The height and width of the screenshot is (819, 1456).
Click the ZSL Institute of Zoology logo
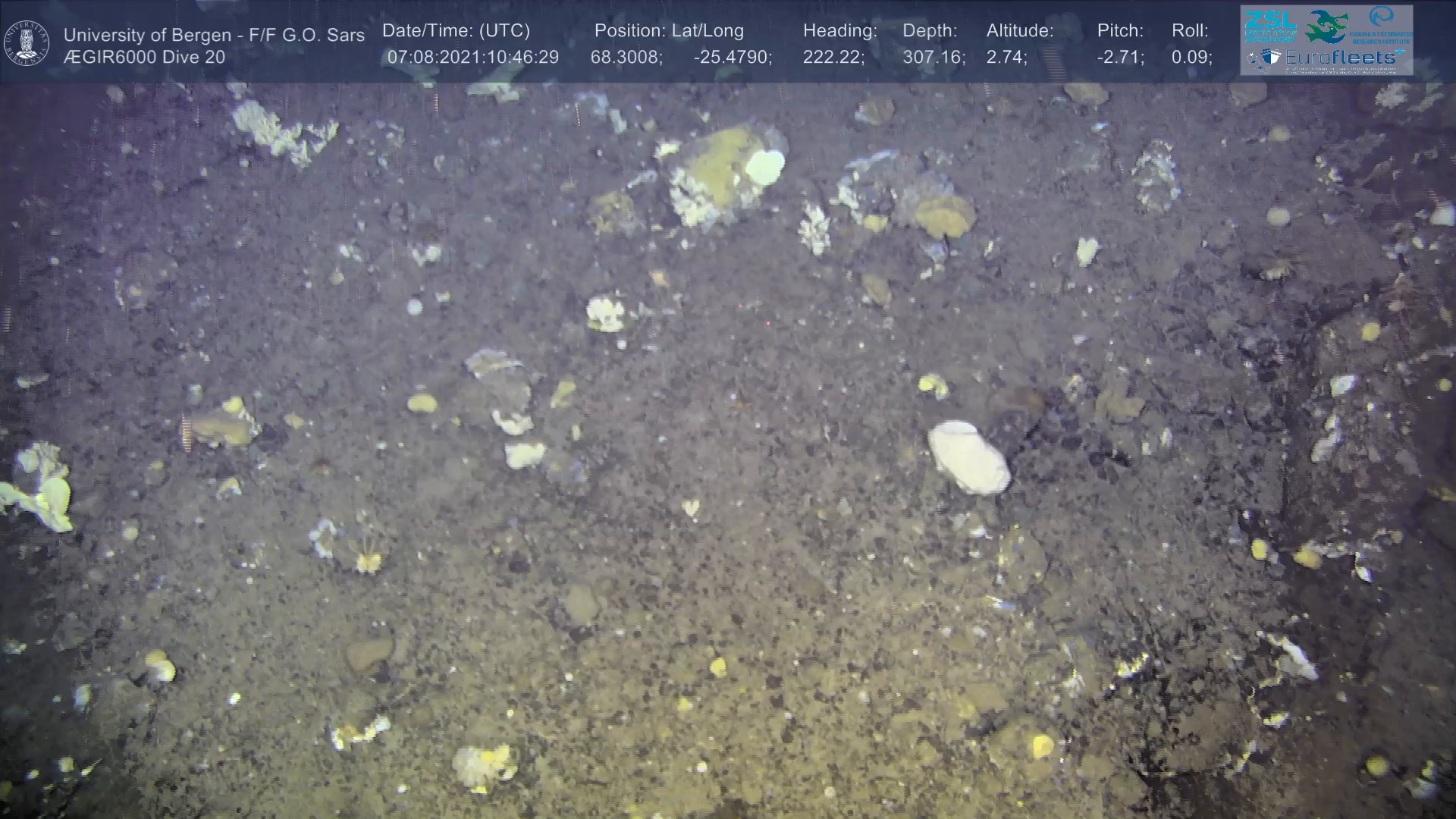[x=1270, y=26]
